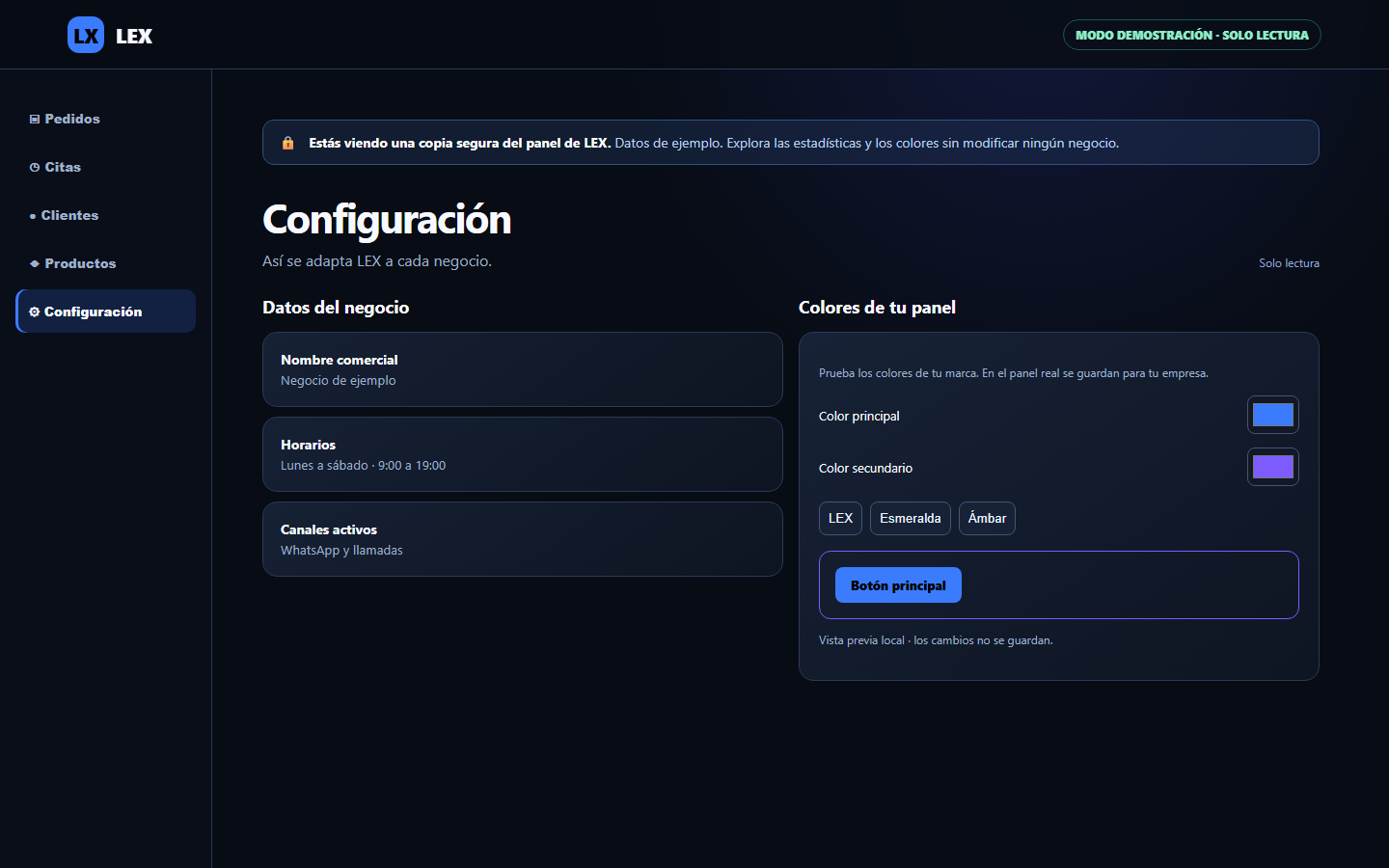This screenshot has height=868, width=1389.
Task: Click the lock icon in the notice banner
Action: [287, 143]
